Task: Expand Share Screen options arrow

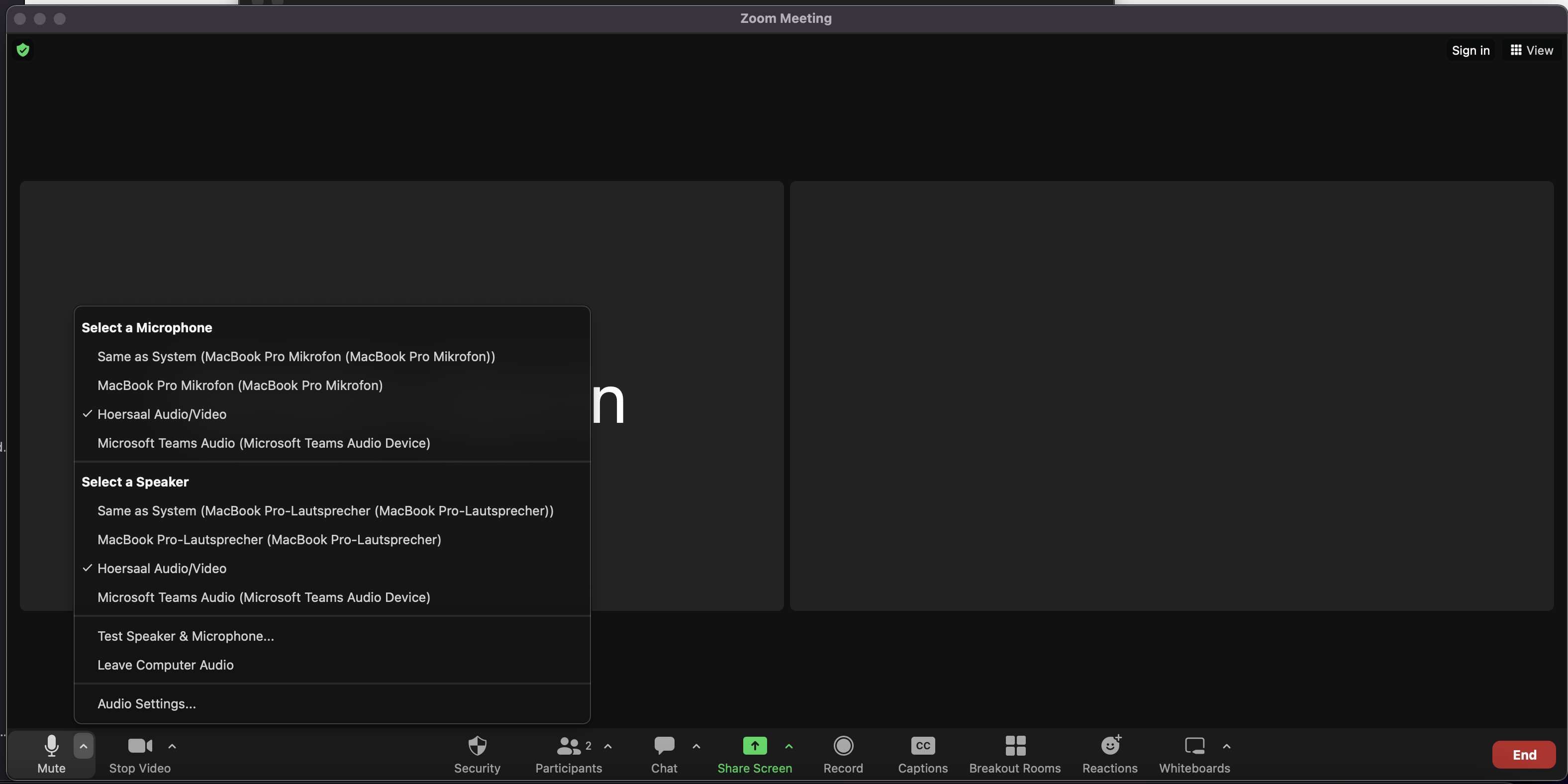Action: tap(789, 746)
